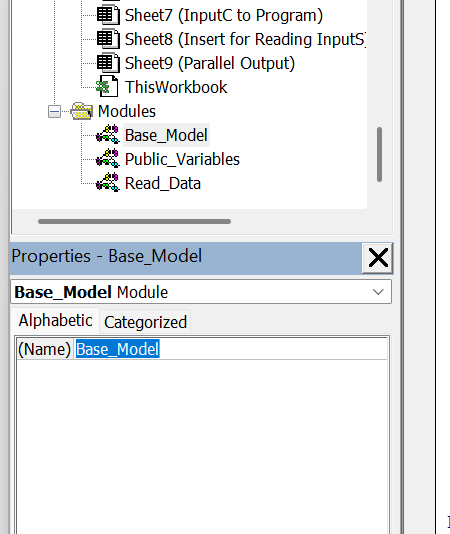The image size is (450, 534).
Task: Click the project tree horizontal scrollbar
Action: tap(135, 221)
